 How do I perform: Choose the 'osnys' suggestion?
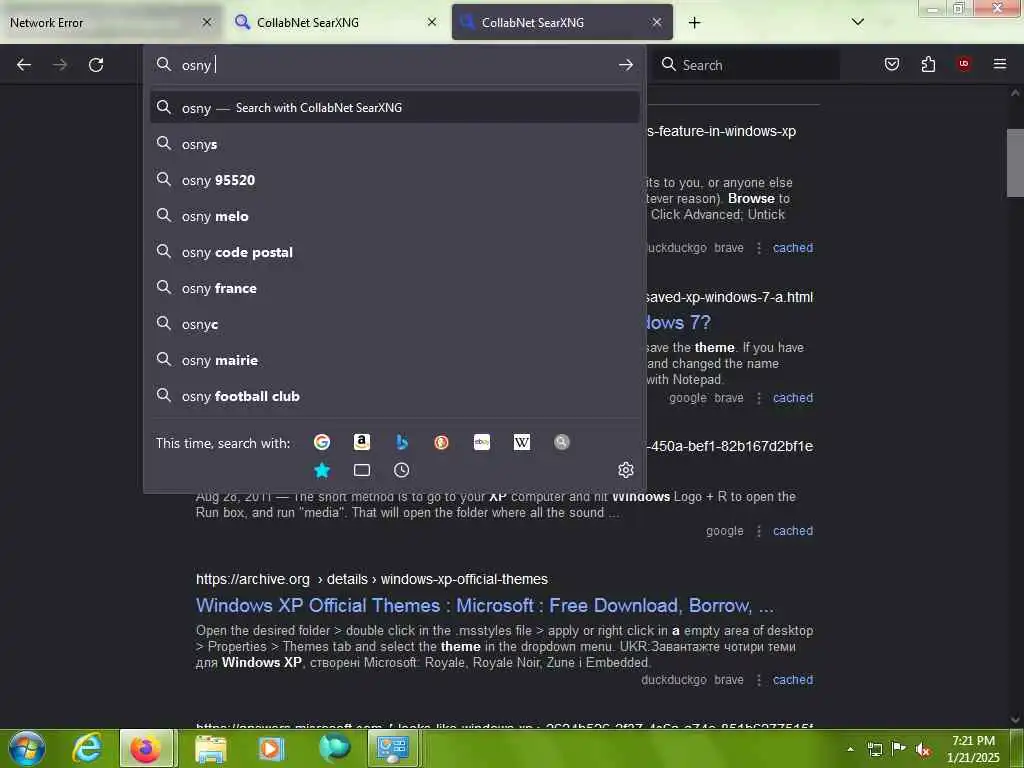pyautogui.click(x=394, y=144)
